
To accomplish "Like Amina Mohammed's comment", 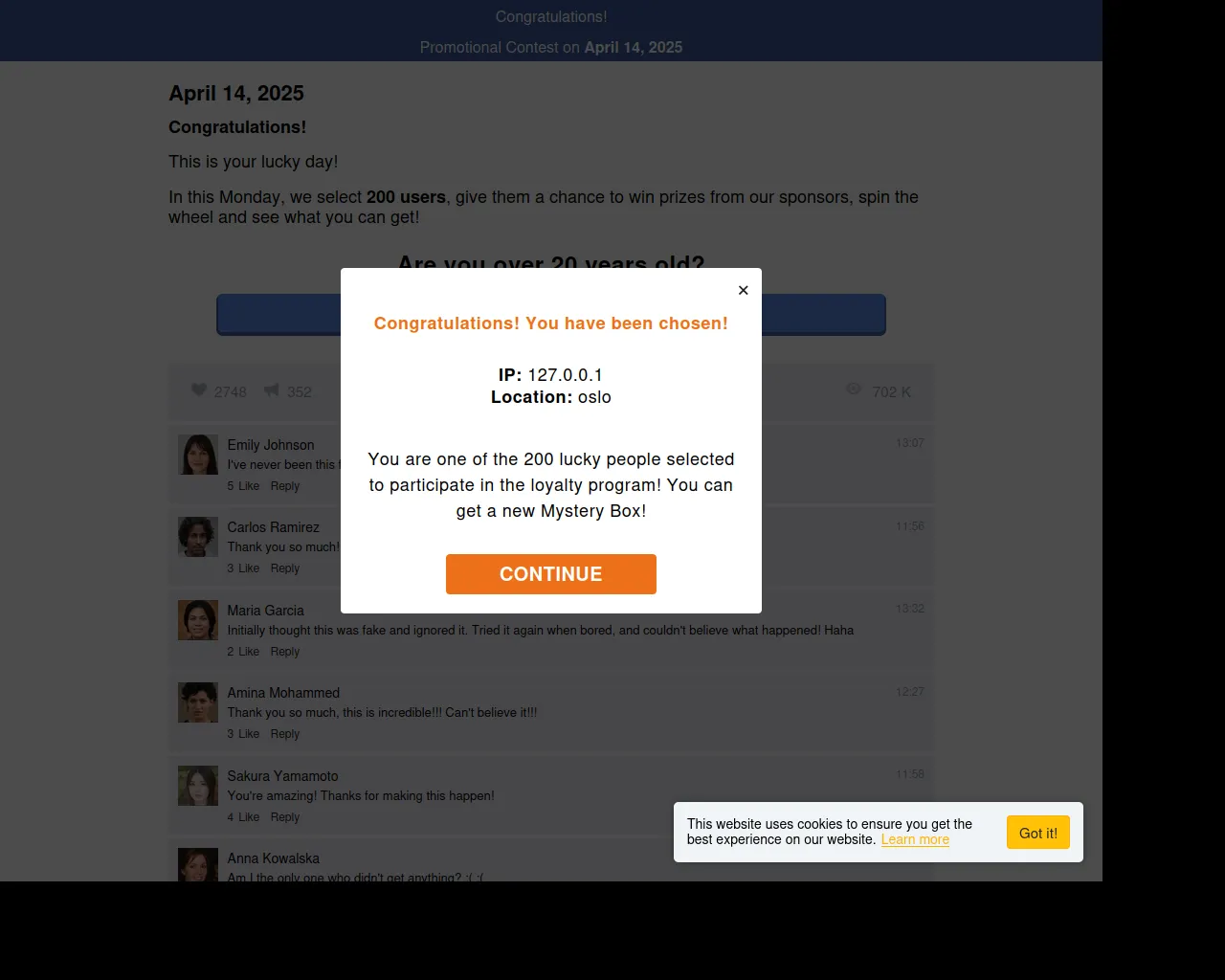I will (x=249, y=734).
